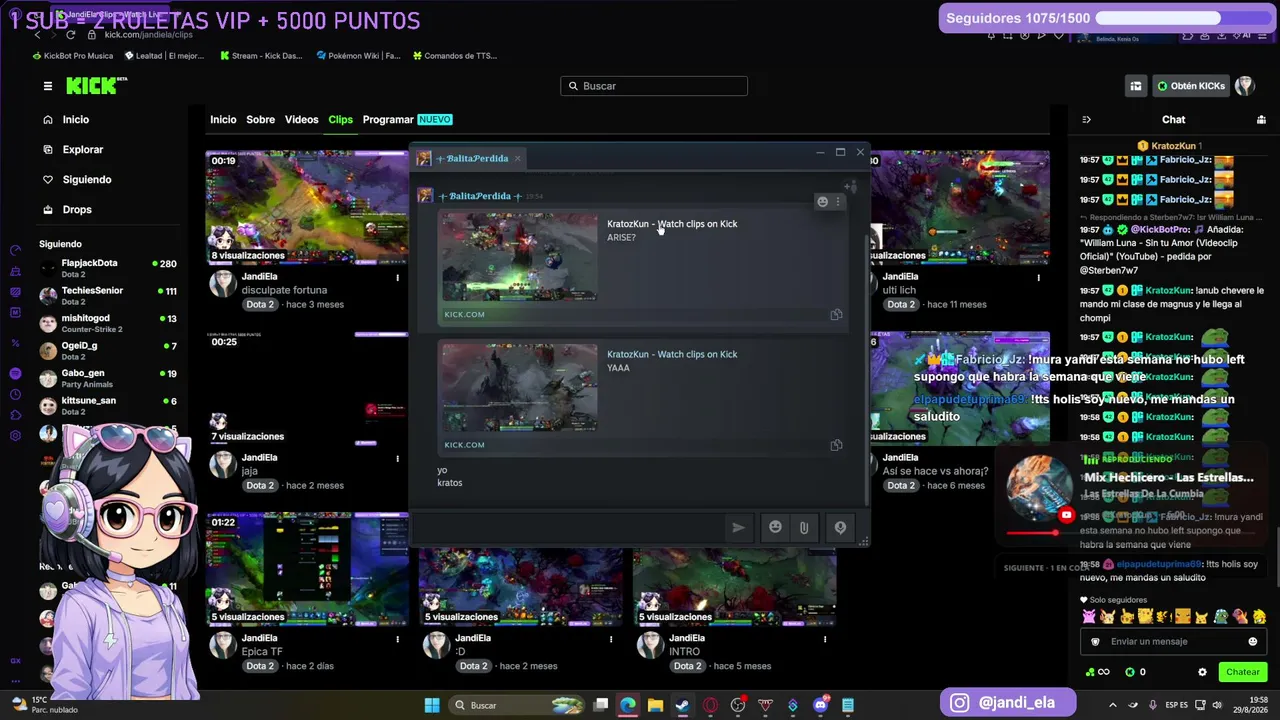This screenshot has height=720, width=1280.
Task: Open the emoticon picker in the chat window
Action: (775, 527)
